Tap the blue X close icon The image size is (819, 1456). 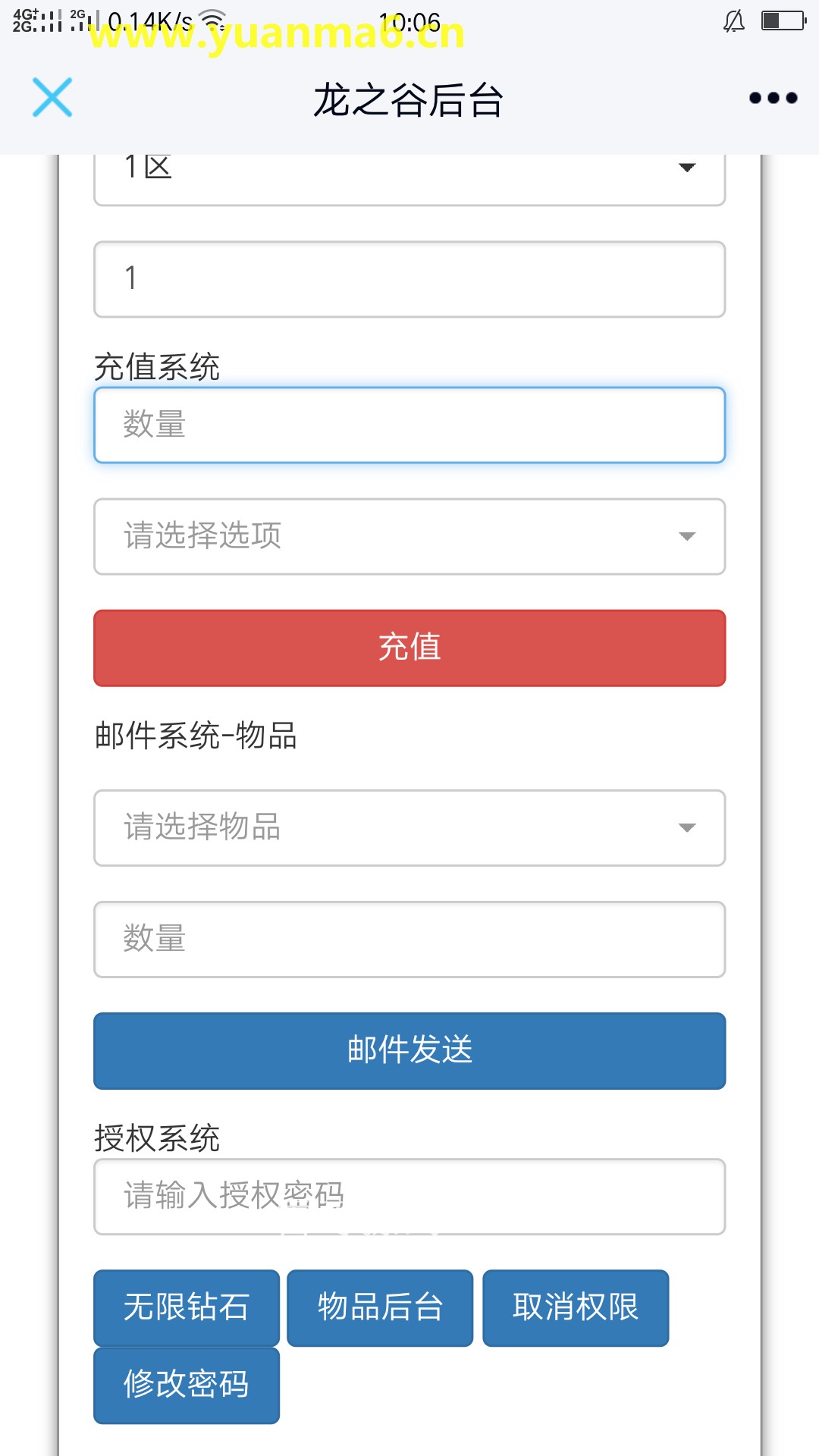click(52, 97)
